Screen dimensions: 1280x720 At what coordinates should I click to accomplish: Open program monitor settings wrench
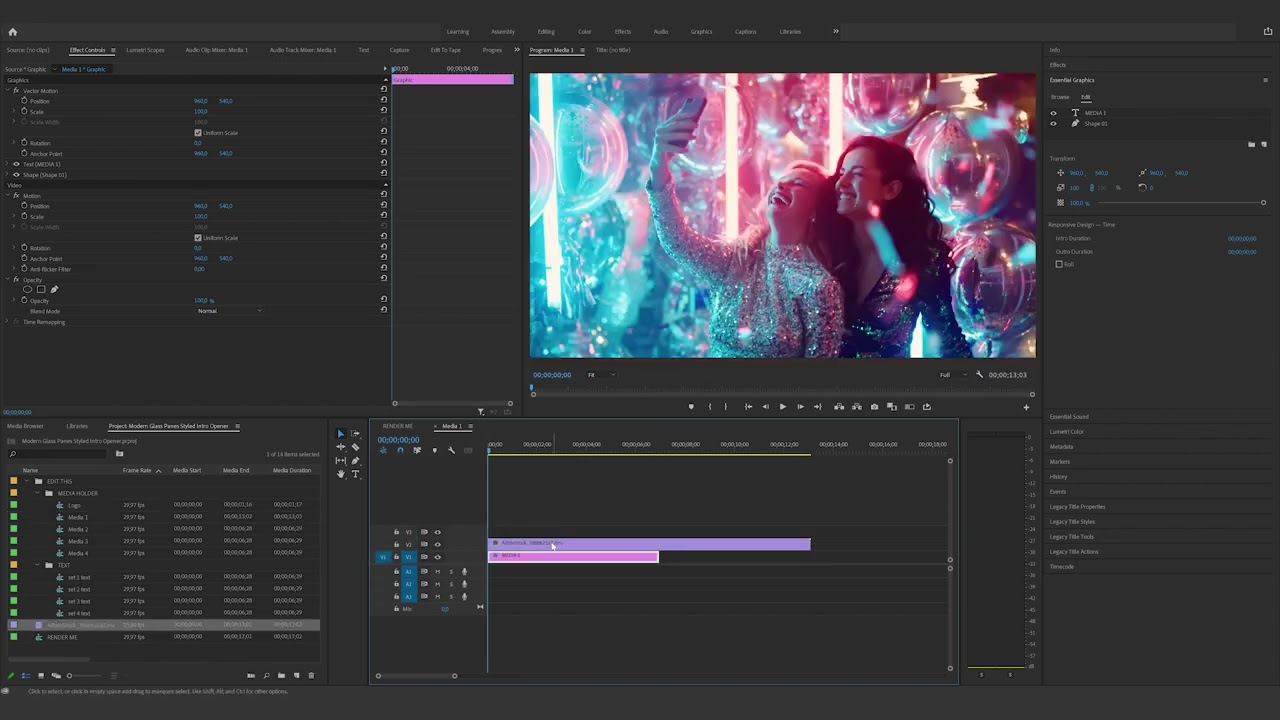coord(979,375)
